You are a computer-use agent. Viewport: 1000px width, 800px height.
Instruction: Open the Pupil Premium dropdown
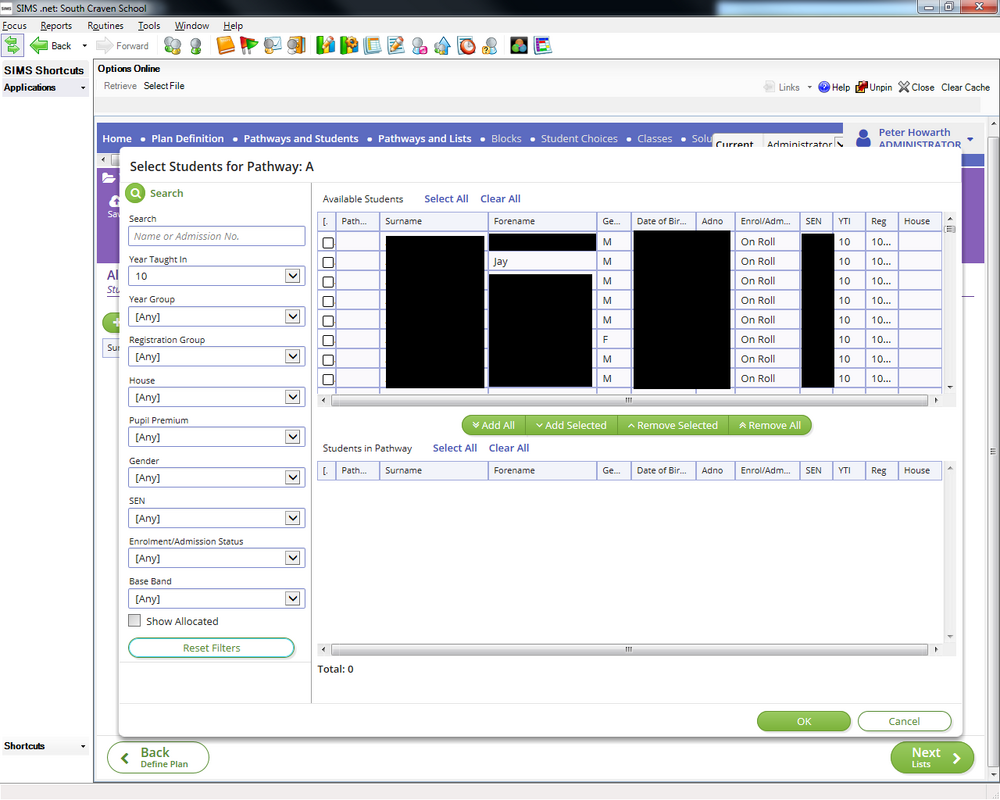[293, 437]
